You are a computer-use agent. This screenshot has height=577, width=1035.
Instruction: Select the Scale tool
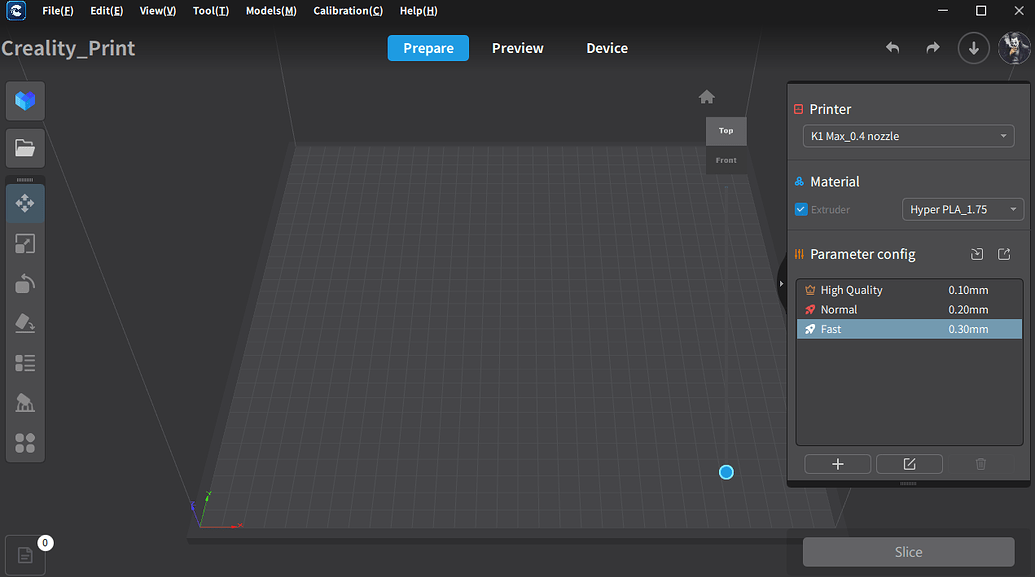coord(24,243)
